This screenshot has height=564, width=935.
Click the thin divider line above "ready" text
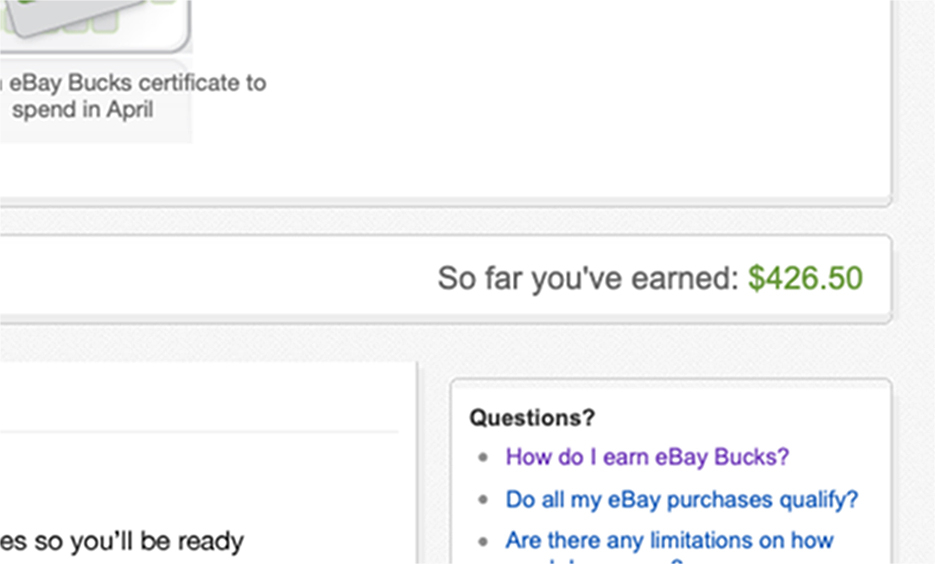(x=199, y=432)
